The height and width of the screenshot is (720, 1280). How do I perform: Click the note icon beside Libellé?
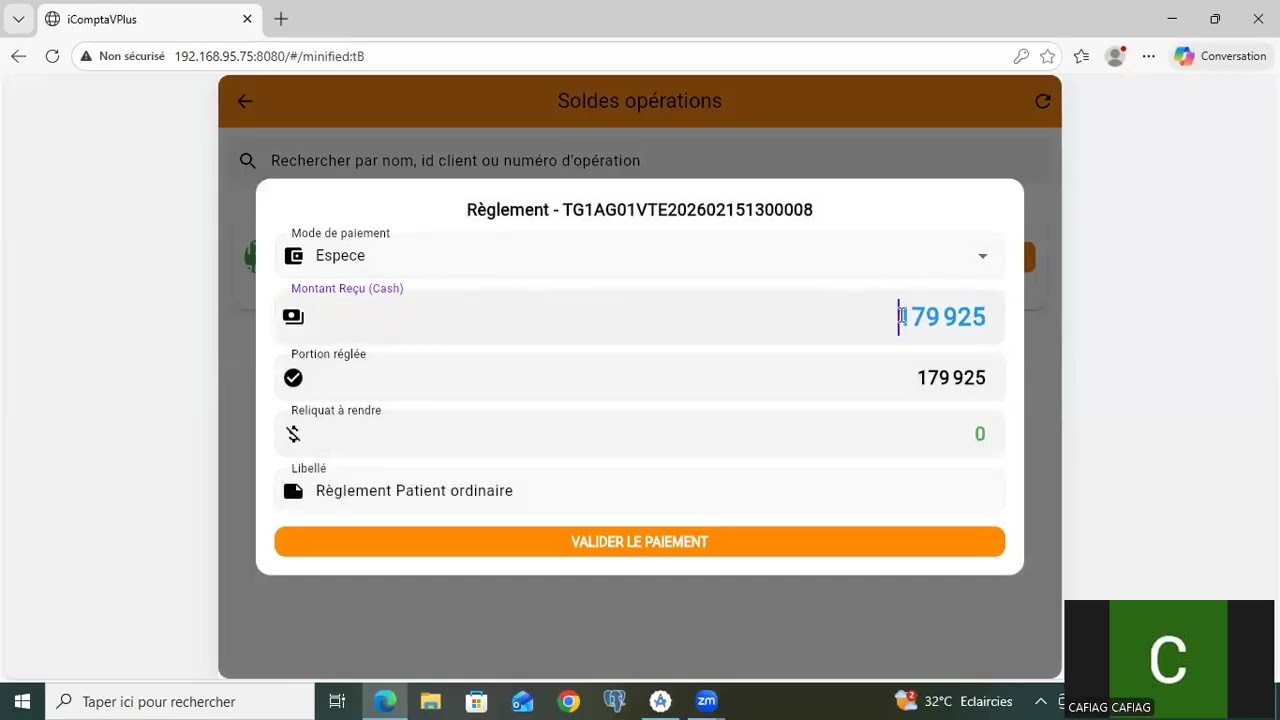tap(293, 491)
